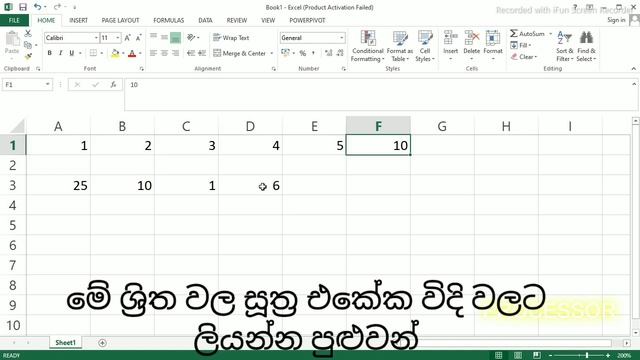Open the Name Box dropdown arrow

(x=47, y=84)
